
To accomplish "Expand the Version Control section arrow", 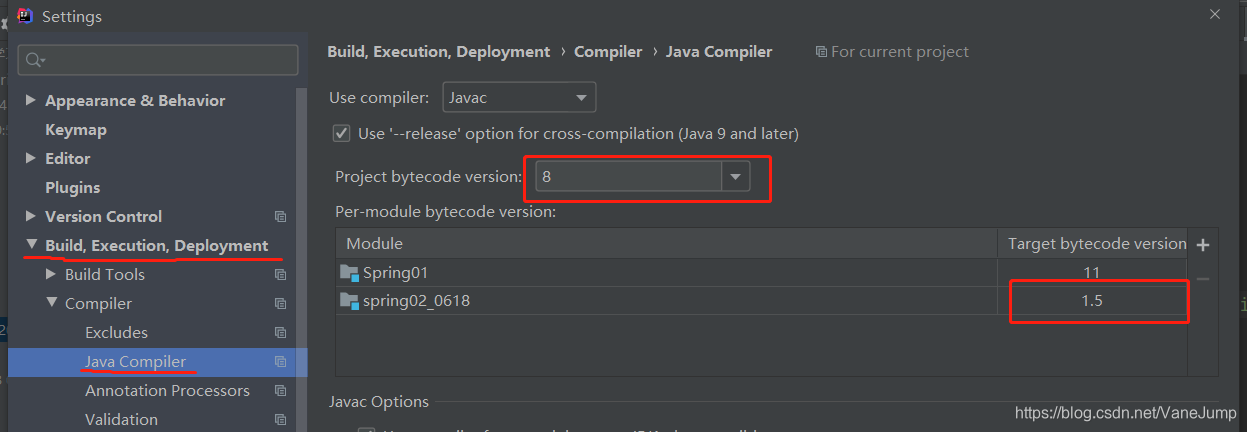I will point(31,216).
